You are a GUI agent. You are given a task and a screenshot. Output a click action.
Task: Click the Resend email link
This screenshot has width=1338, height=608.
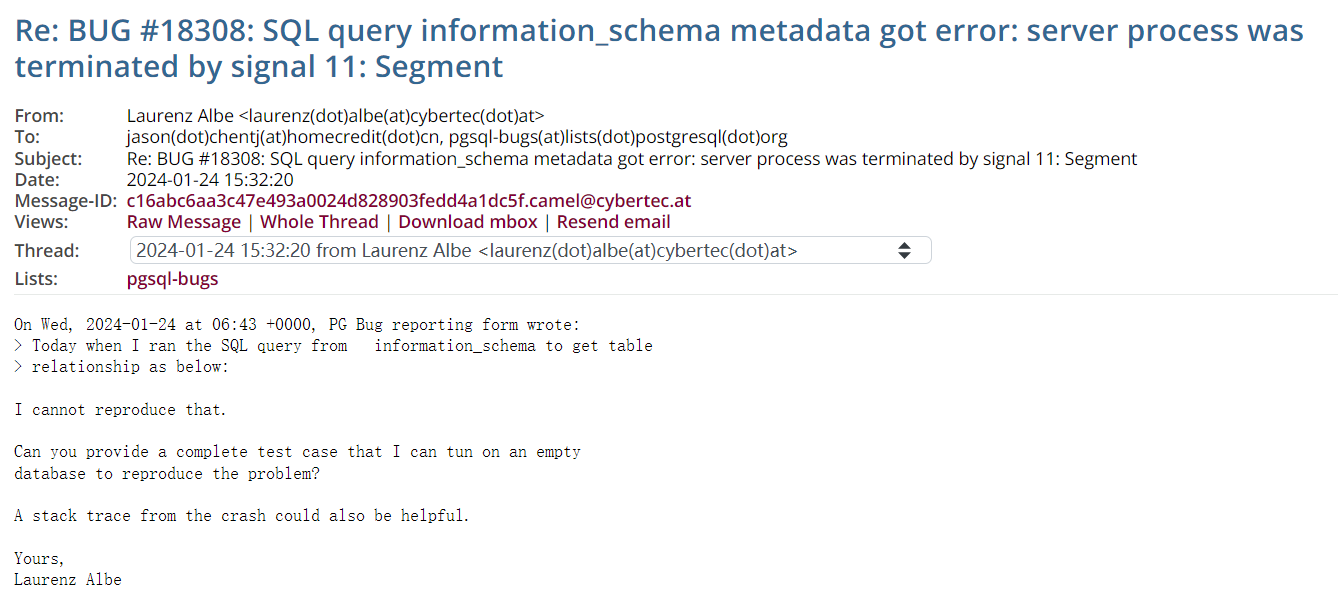click(613, 222)
